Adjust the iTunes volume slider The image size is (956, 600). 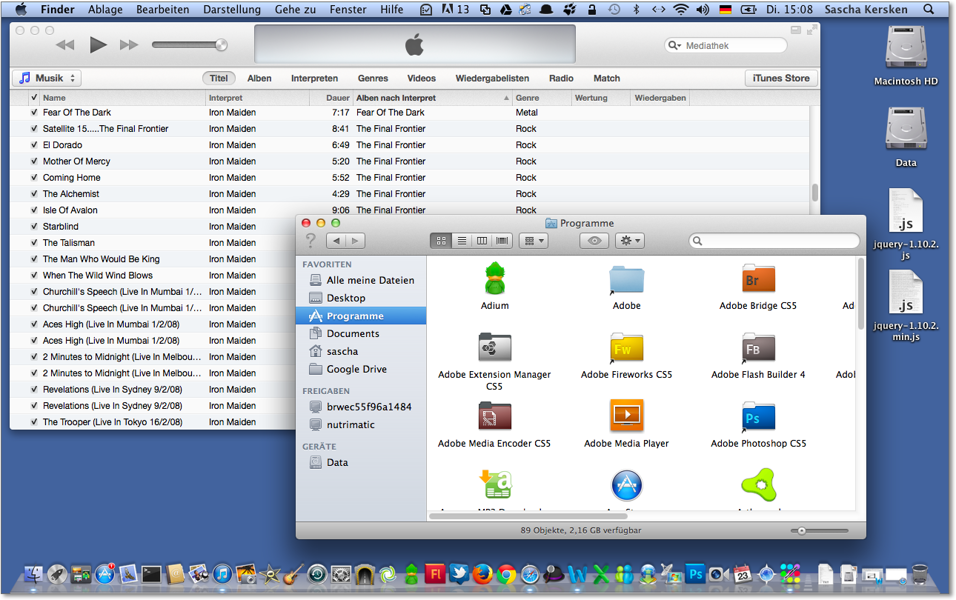(x=190, y=45)
